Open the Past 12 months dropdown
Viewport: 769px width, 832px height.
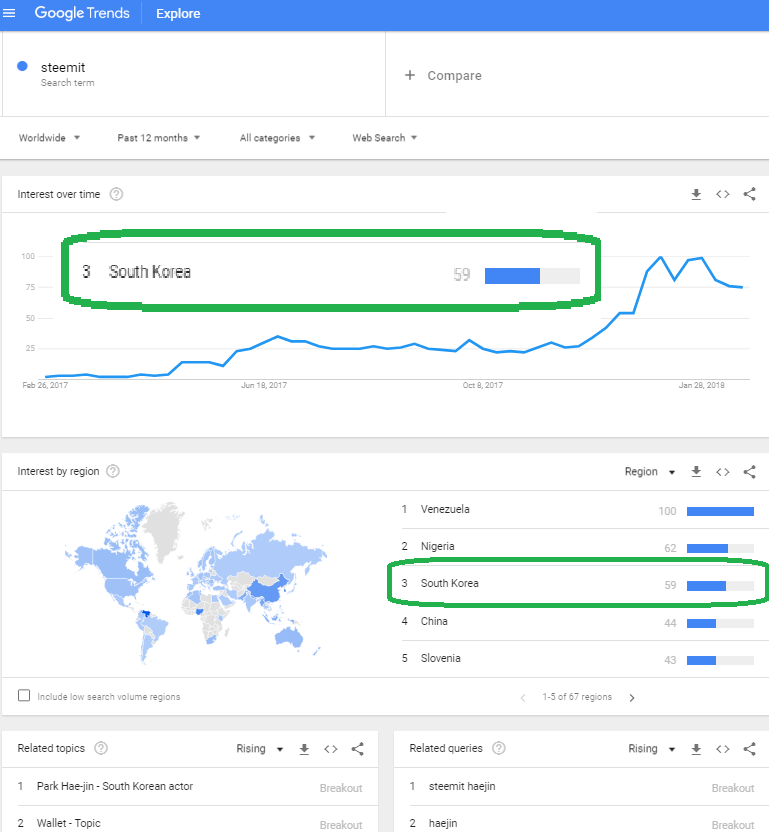click(x=159, y=138)
